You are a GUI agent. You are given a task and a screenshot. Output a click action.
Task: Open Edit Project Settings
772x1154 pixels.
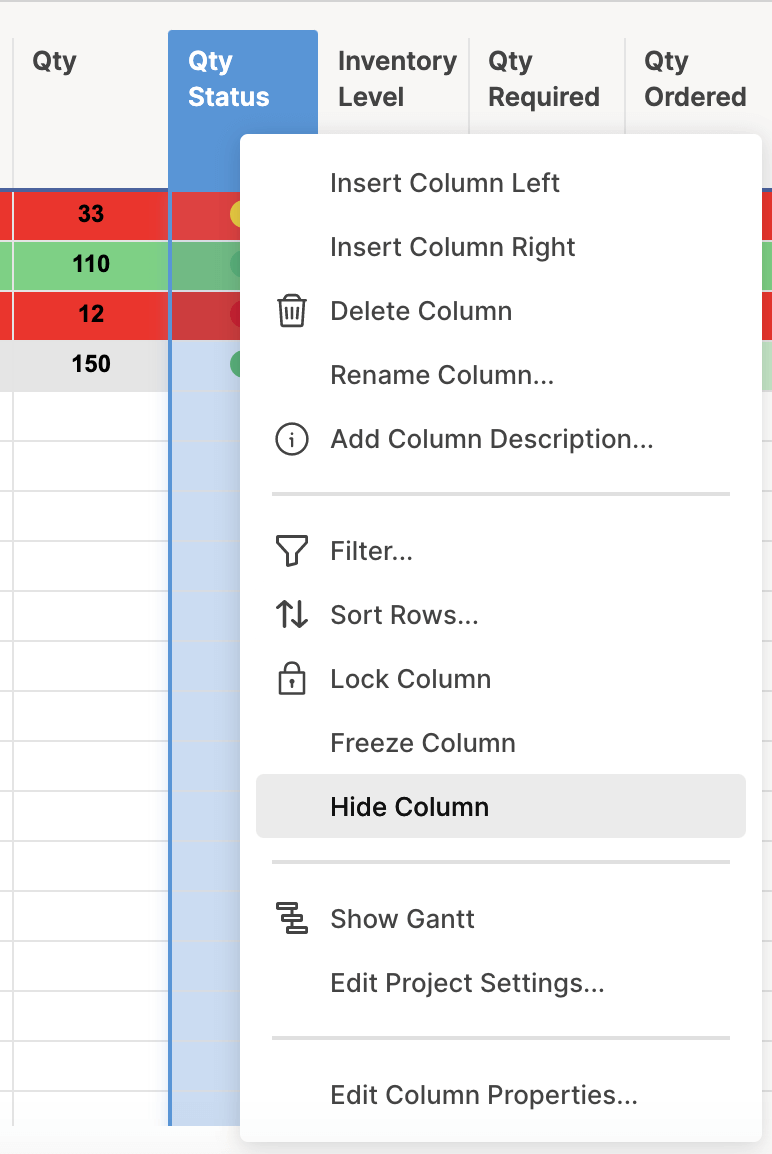click(467, 983)
